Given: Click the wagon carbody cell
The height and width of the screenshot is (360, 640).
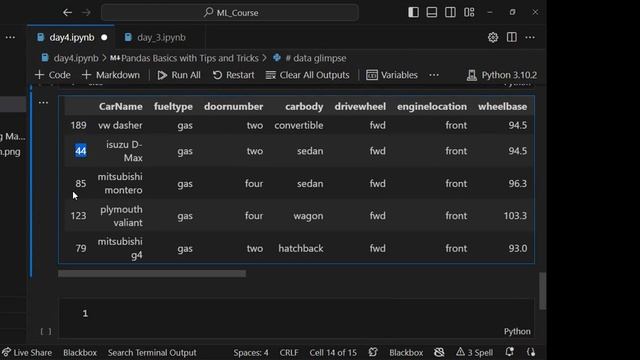Looking at the screenshot, I should 308,216.
